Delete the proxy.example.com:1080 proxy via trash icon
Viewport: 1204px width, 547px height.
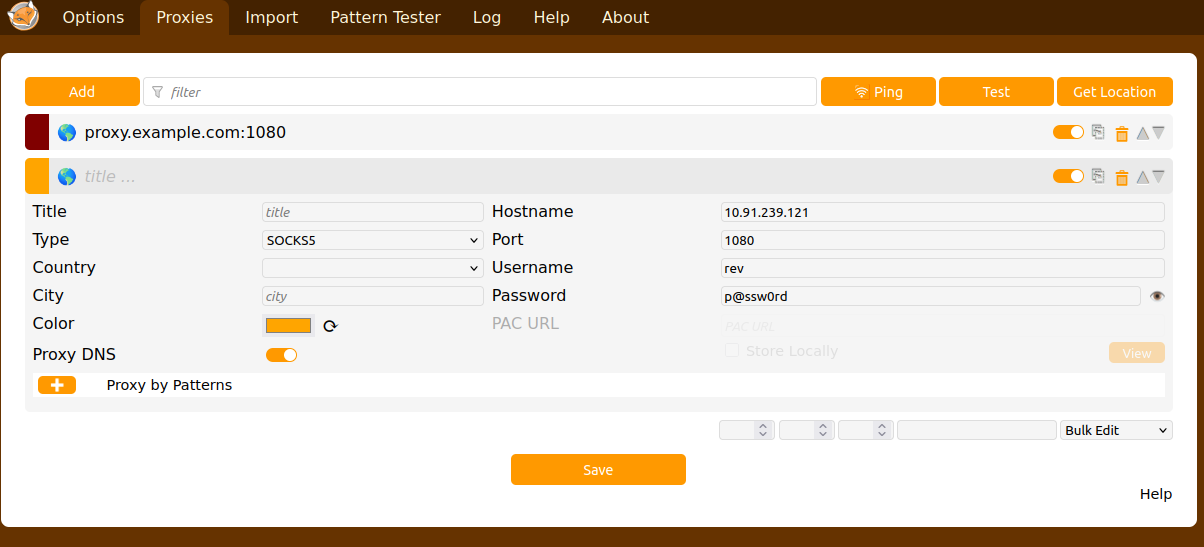1121,133
